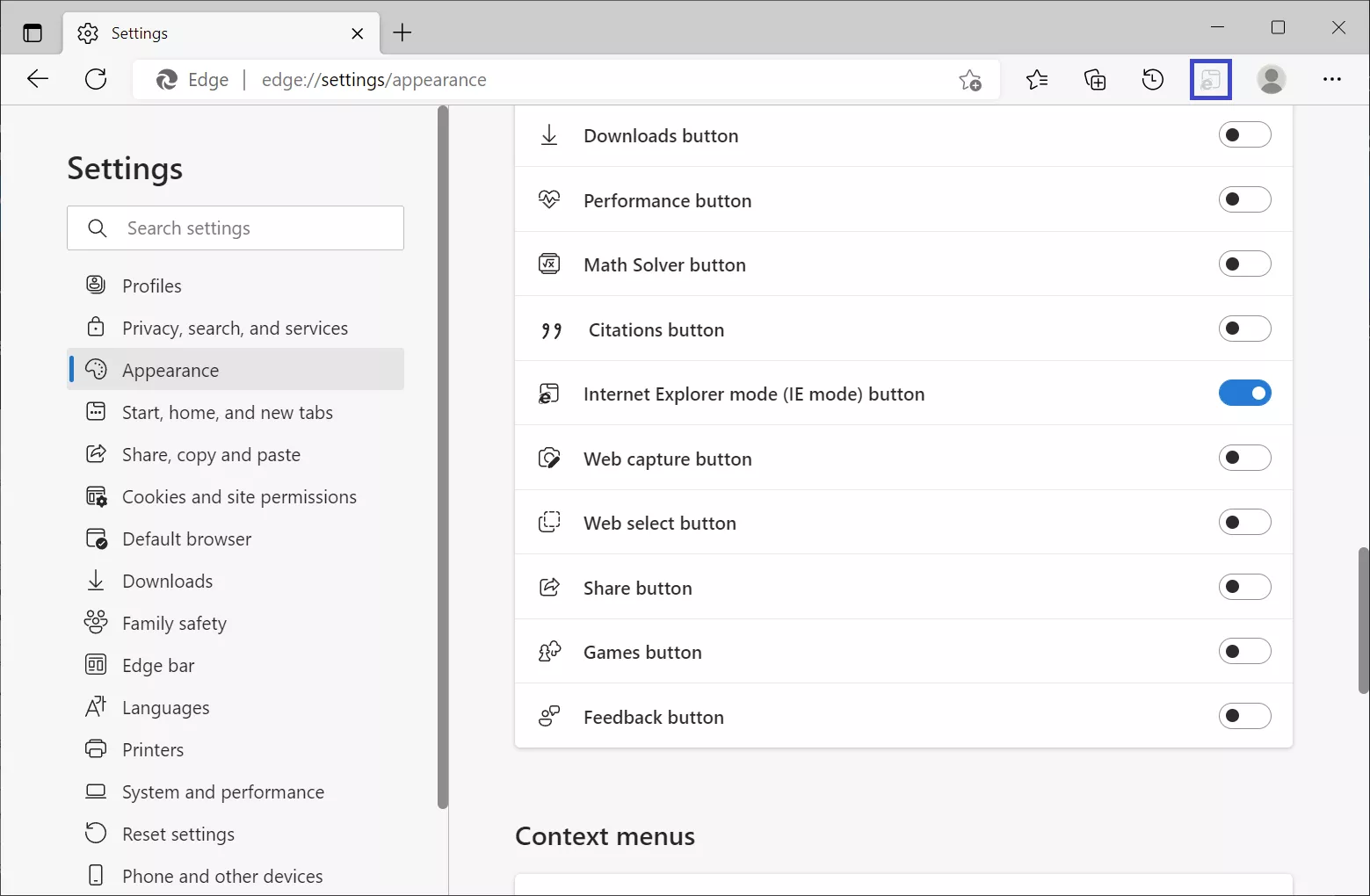Click the Search settings input field

(246, 228)
